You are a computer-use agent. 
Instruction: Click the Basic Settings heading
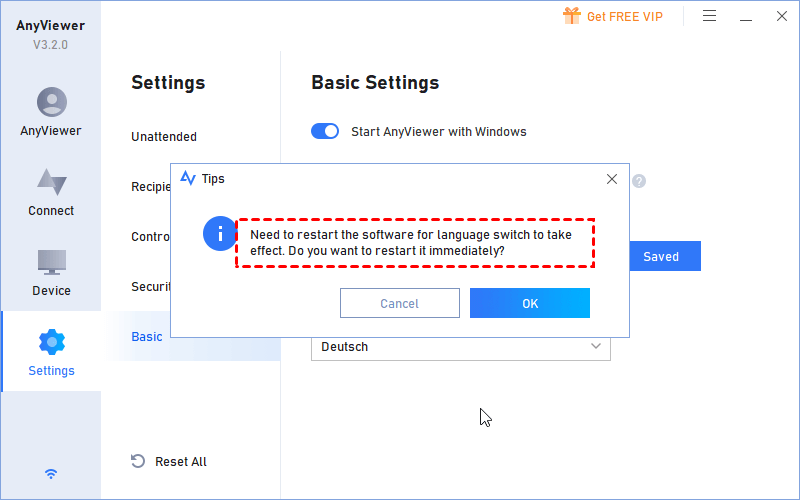coord(375,83)
